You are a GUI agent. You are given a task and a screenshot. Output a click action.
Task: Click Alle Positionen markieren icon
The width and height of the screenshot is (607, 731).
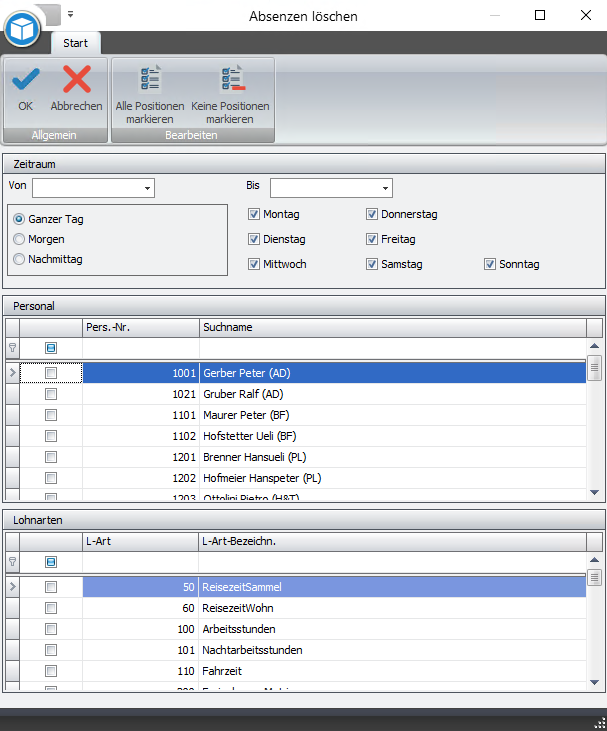pyautogui.click(x=150, y=82)
